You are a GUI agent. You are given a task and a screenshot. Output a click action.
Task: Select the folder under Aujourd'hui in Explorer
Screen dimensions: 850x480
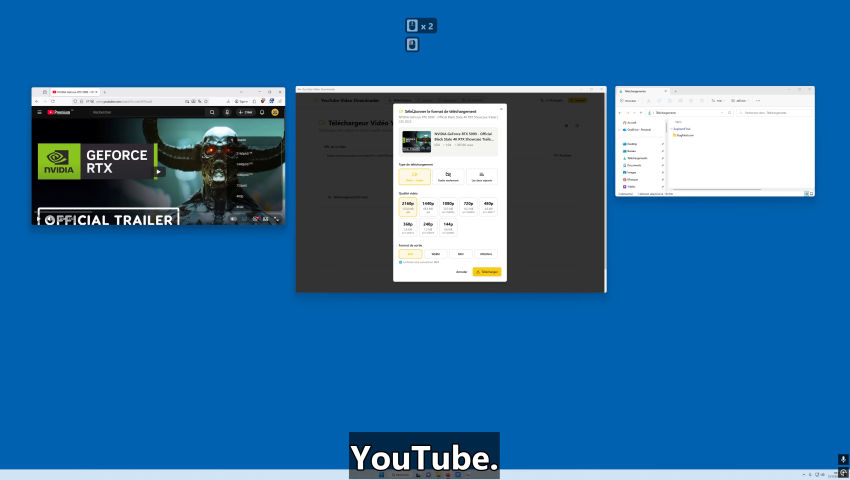click(684, 135)
